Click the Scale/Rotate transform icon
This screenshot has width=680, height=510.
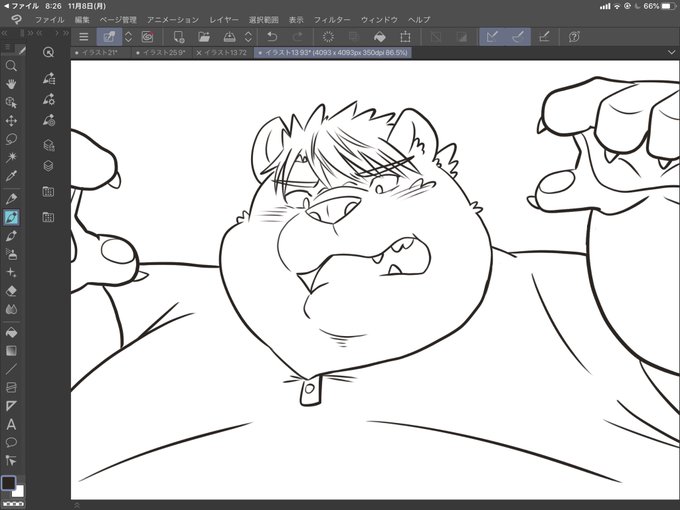click(x=405, y=37)
